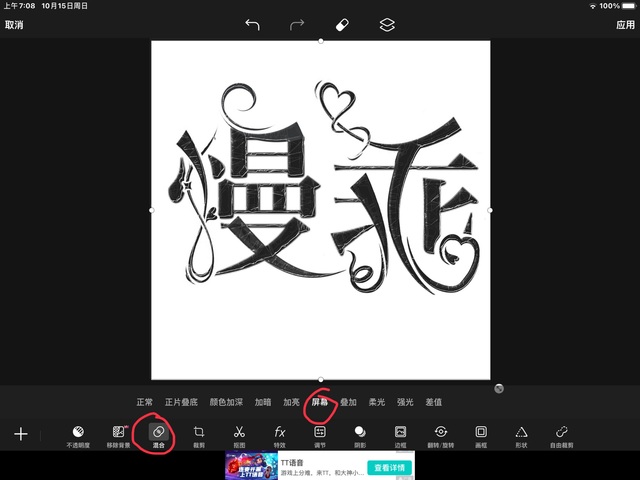Open the 翻转/旋转 flip rotate tool
The height and width of the screenshot is (480, 640).
click(x=440, y=434)
